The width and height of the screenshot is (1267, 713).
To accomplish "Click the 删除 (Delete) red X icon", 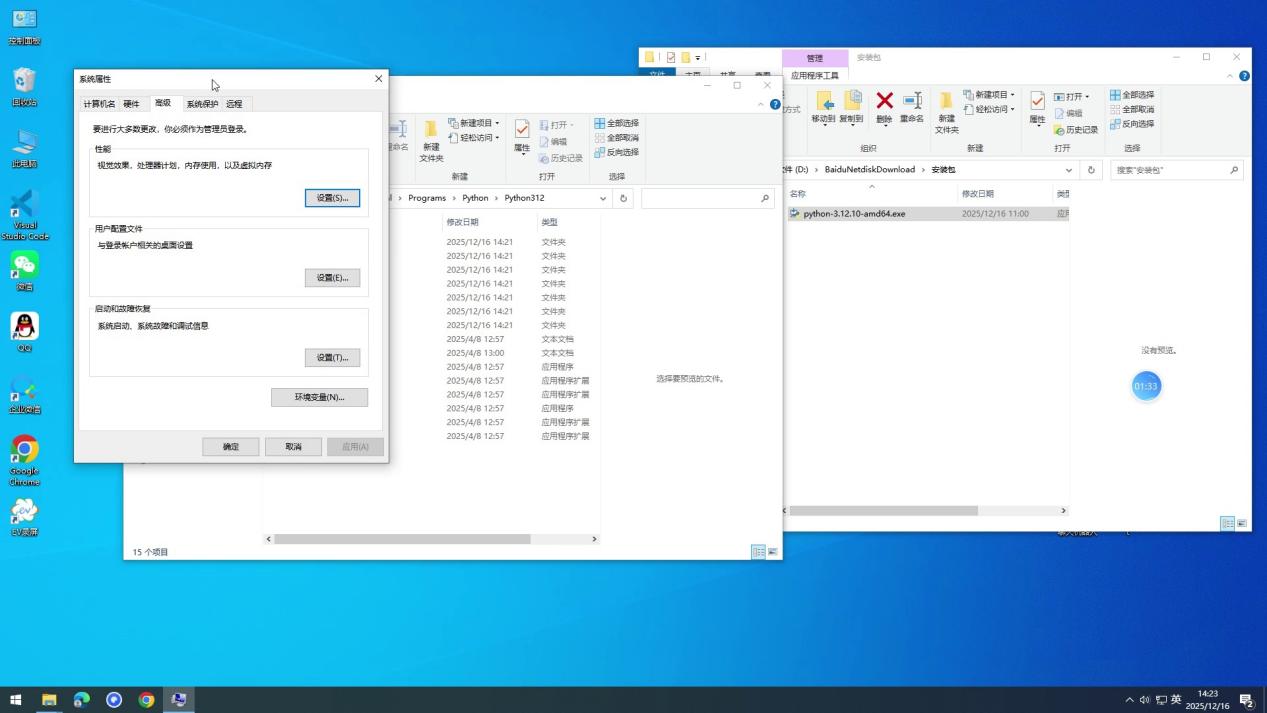I will (884, 101).
